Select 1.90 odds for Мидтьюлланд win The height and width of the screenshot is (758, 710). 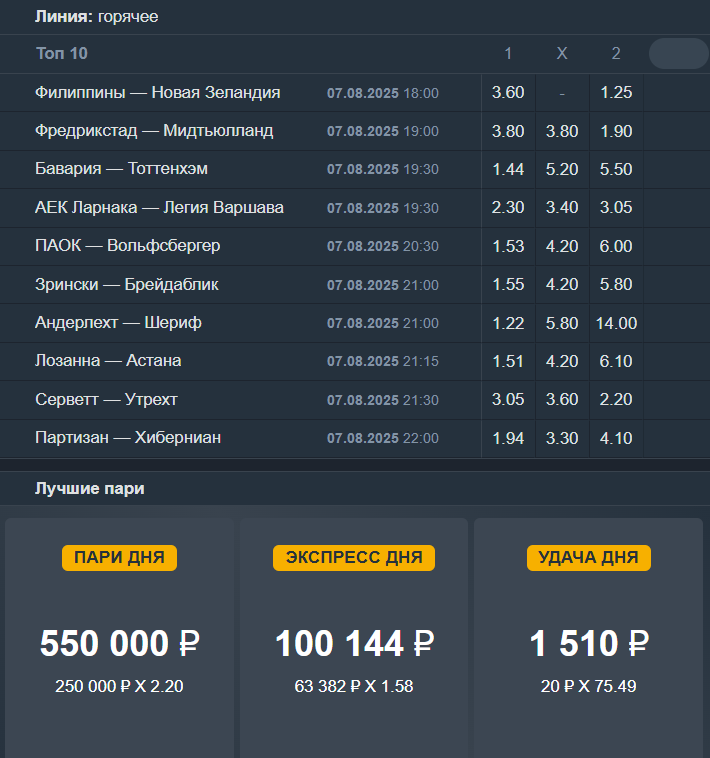click(616, 131)
